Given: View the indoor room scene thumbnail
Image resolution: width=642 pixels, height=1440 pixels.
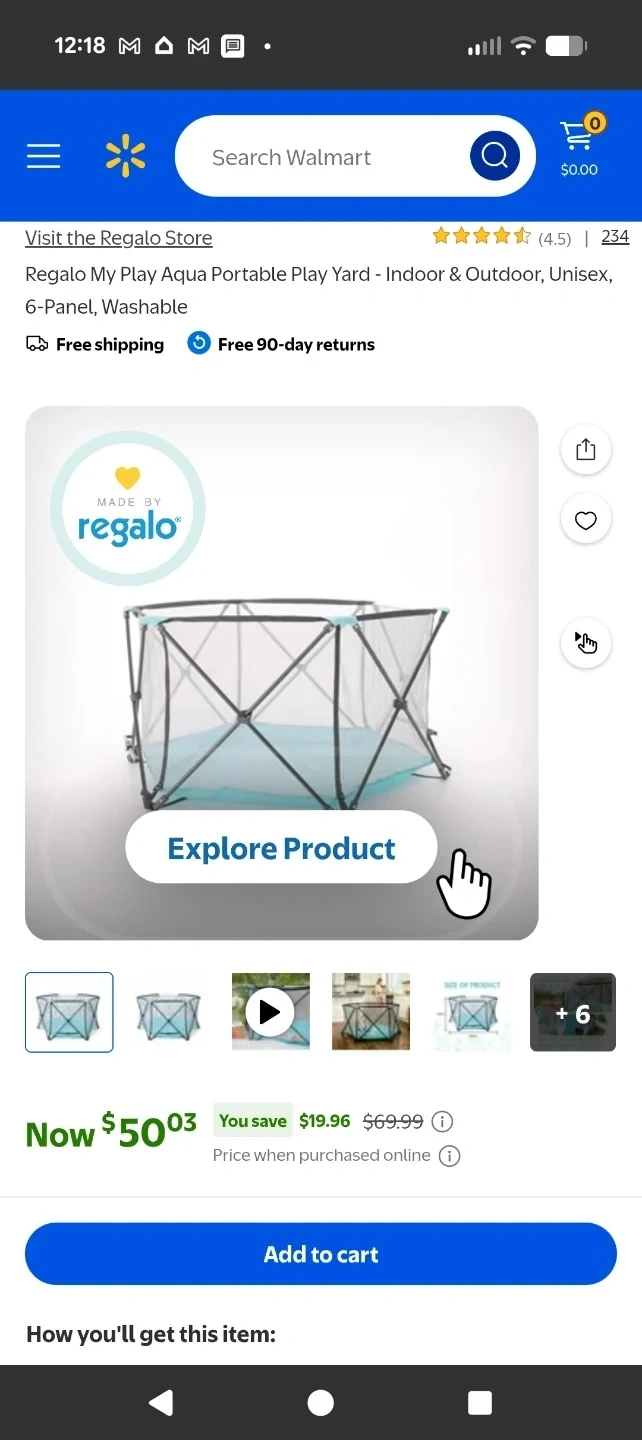Looking at the screenshot, I should pos(371,1012).
